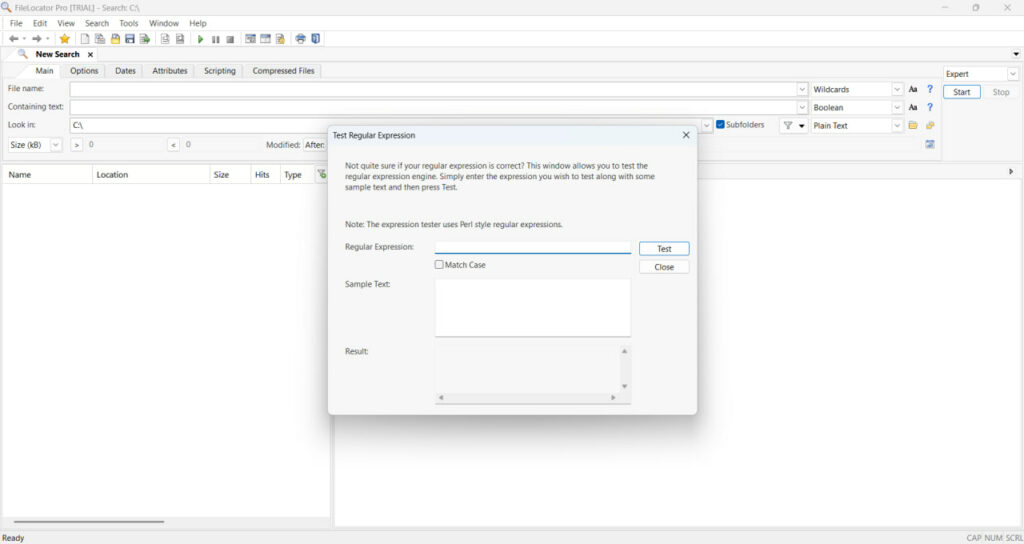Browse for folder using folder icon
The height and width of the screenshot is (544, 1024).
pyautogui.click(x=913, y=125)
